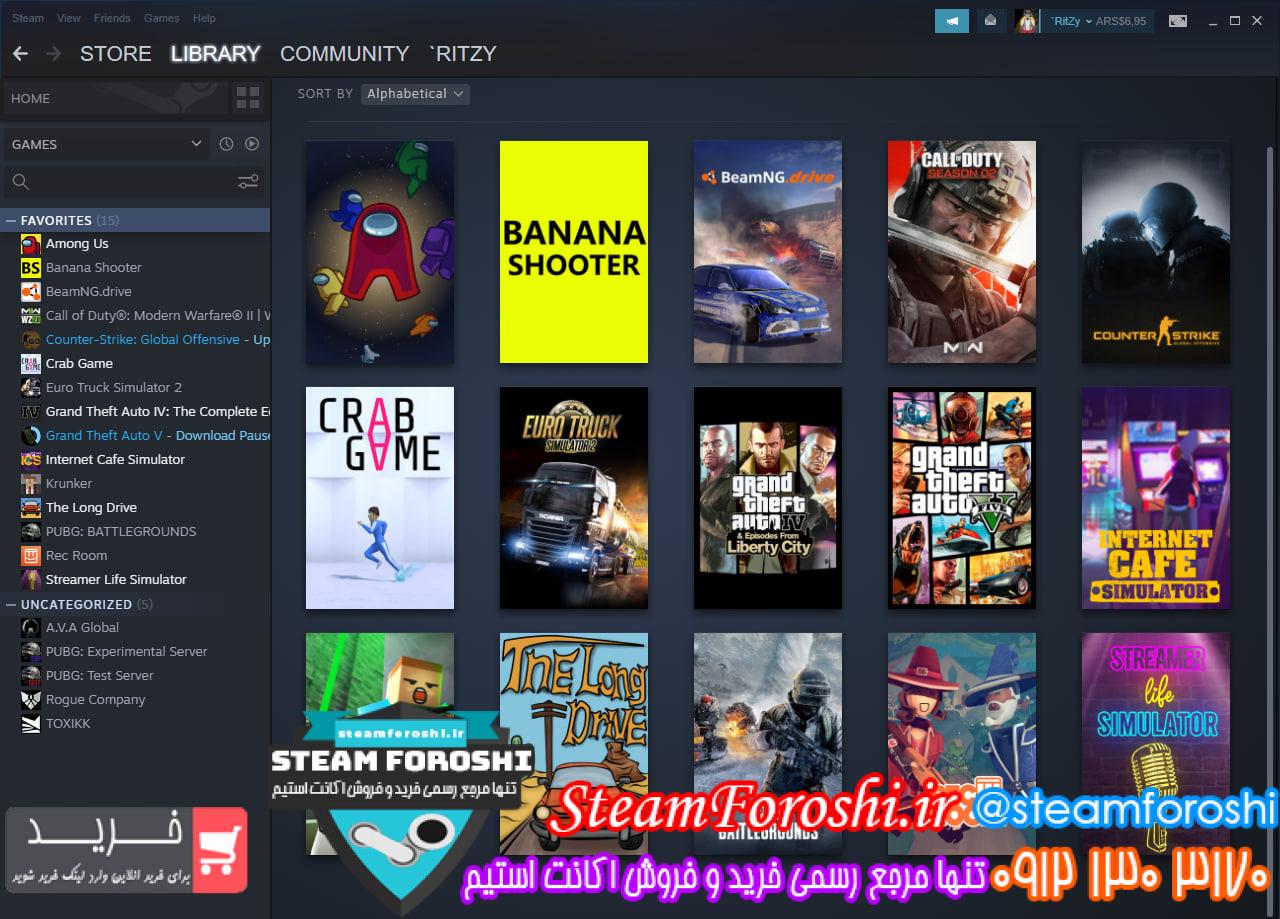Screen dimensions: 1280x919
Task: Click Internet Cafe Simulator sidebar icon
Action: point(31,460)
